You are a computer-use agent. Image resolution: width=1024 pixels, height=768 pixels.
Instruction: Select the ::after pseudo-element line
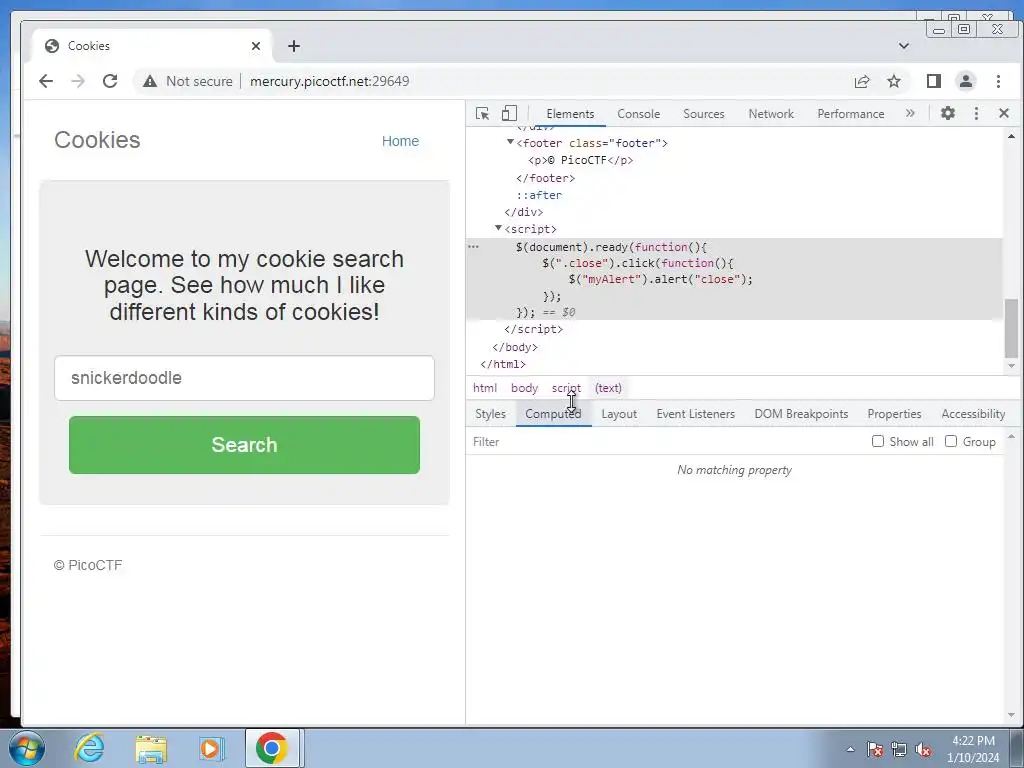[539, 195]
